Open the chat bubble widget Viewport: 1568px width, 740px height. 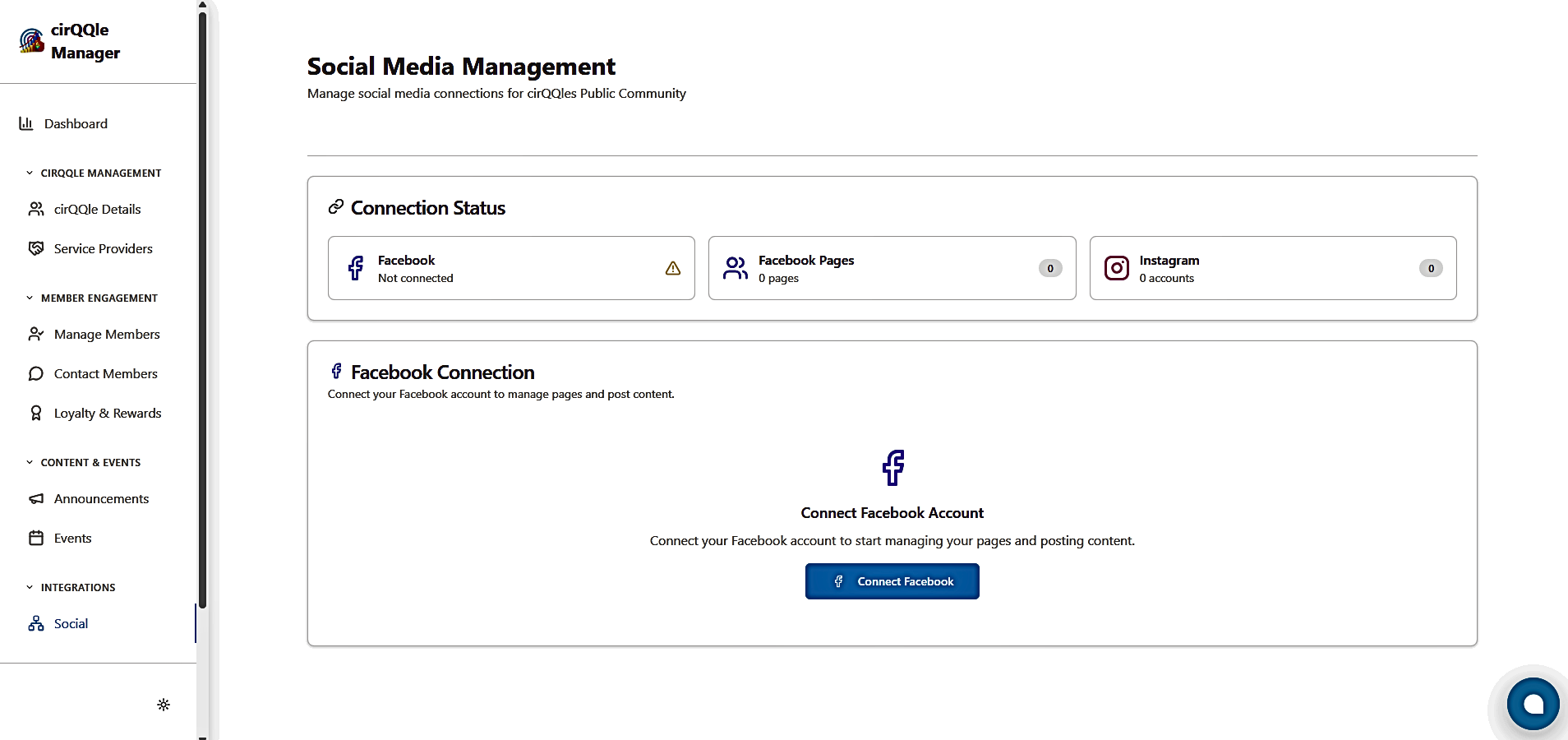click(1533, 704)
